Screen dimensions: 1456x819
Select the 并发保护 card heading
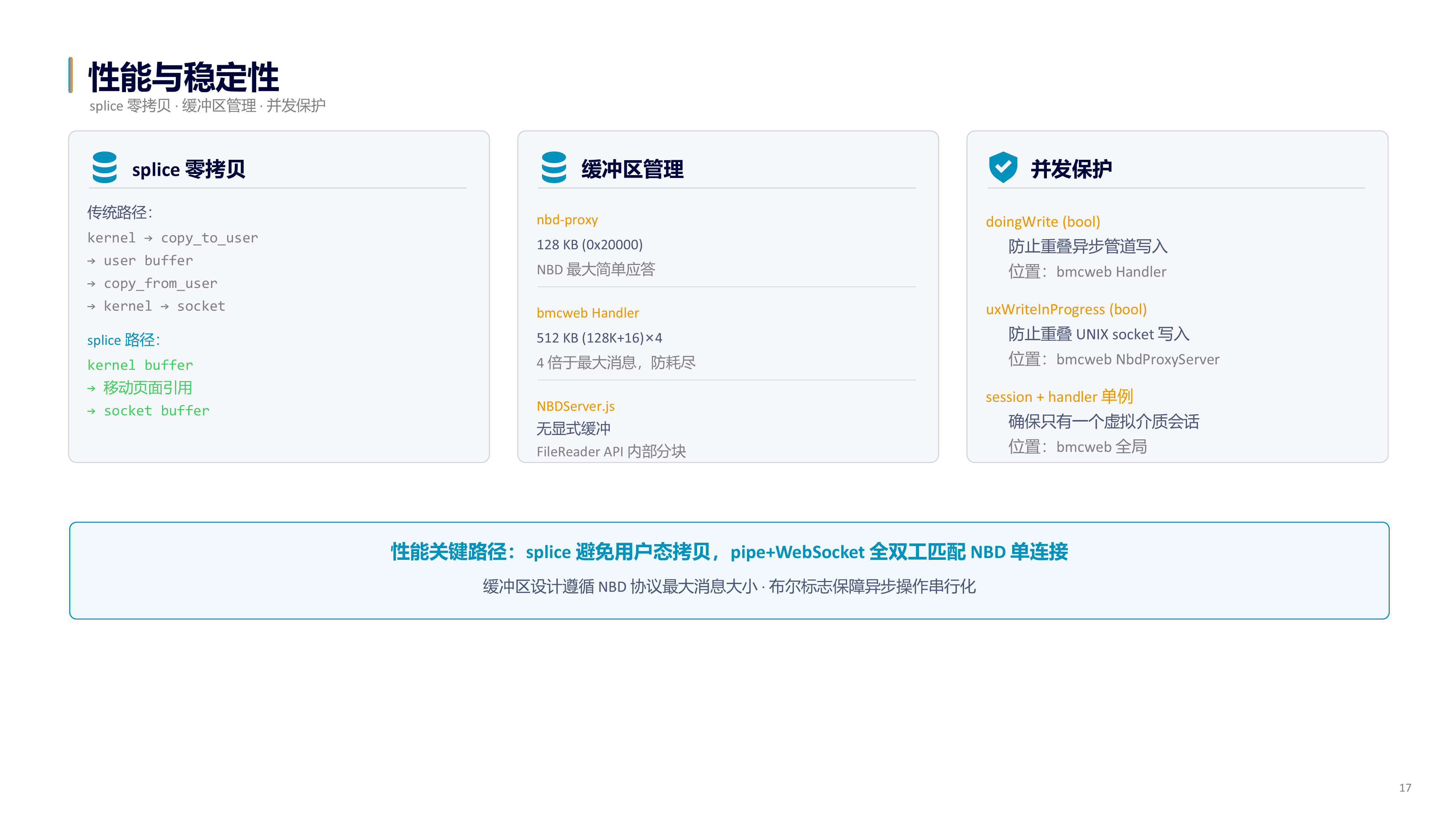1071,169
